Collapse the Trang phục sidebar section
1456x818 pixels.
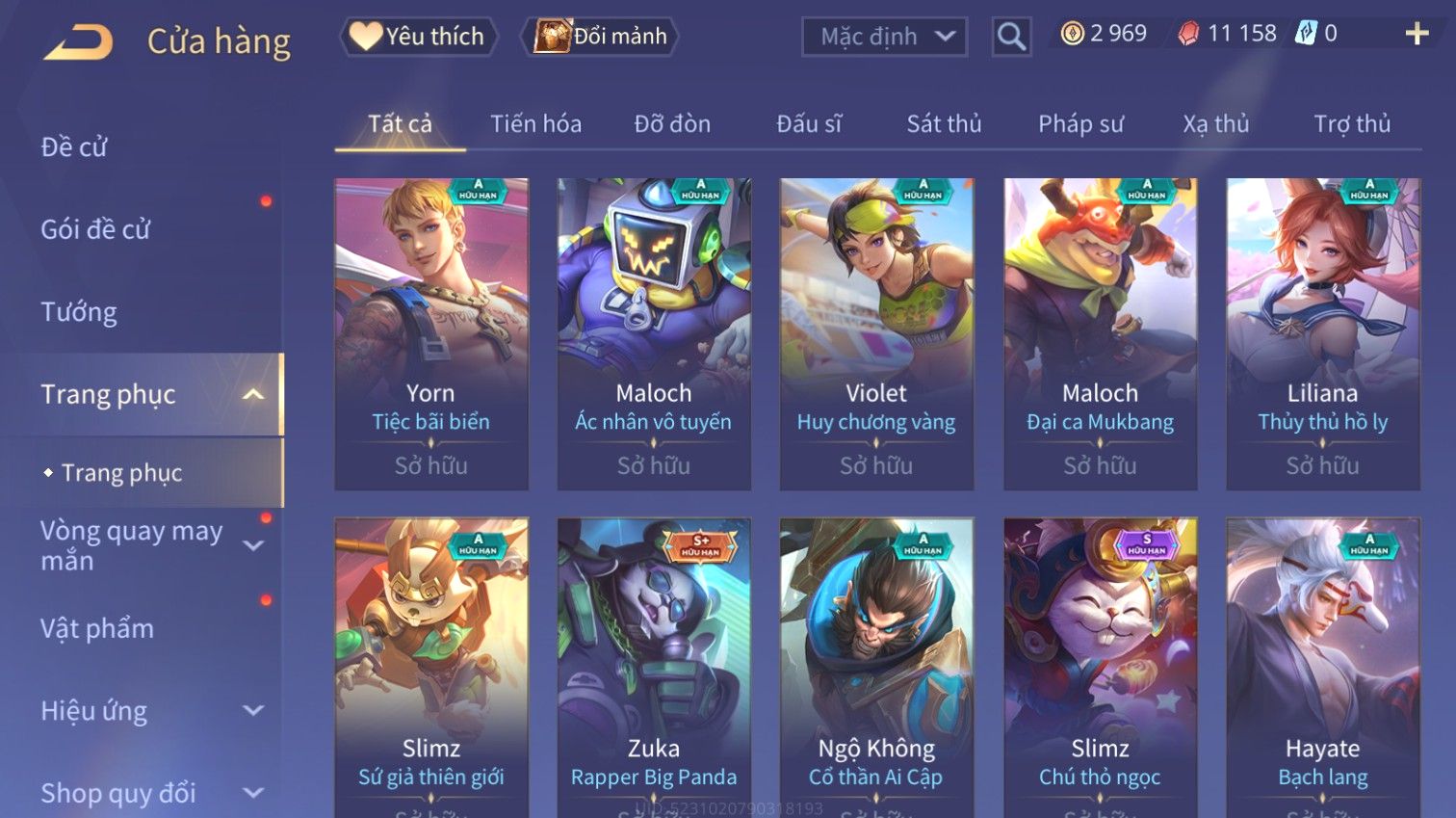(x=253, y=394)
